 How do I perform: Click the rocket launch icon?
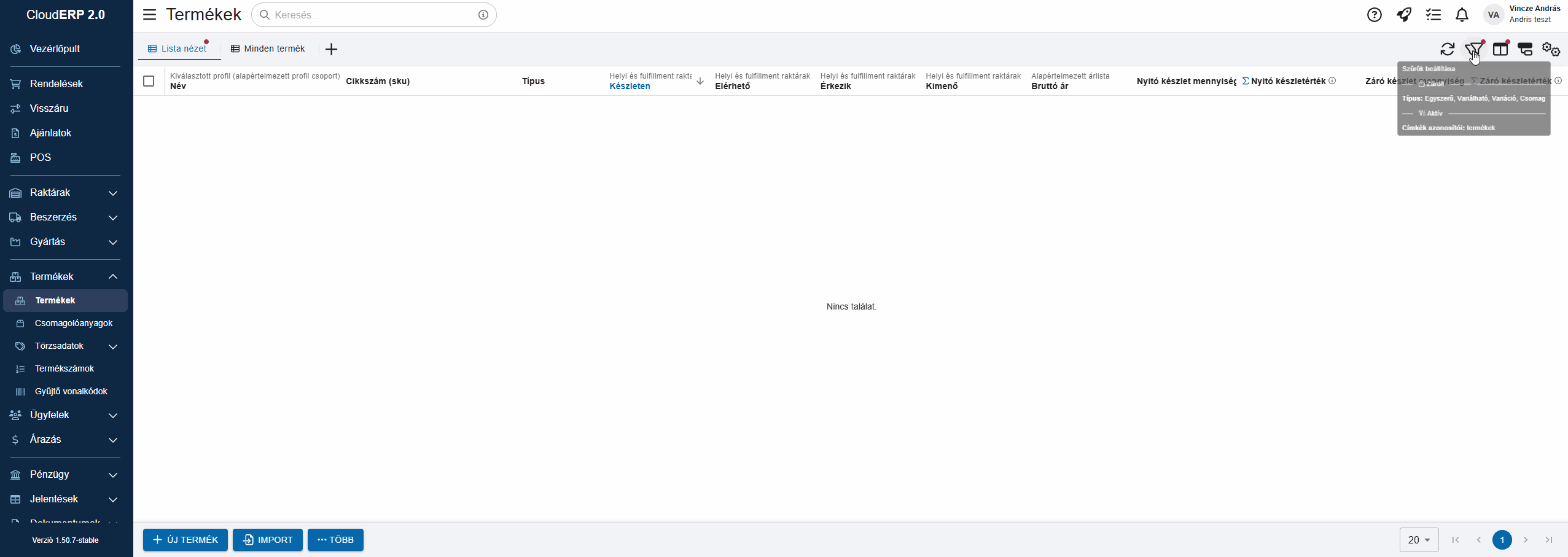click(1404, 15)
